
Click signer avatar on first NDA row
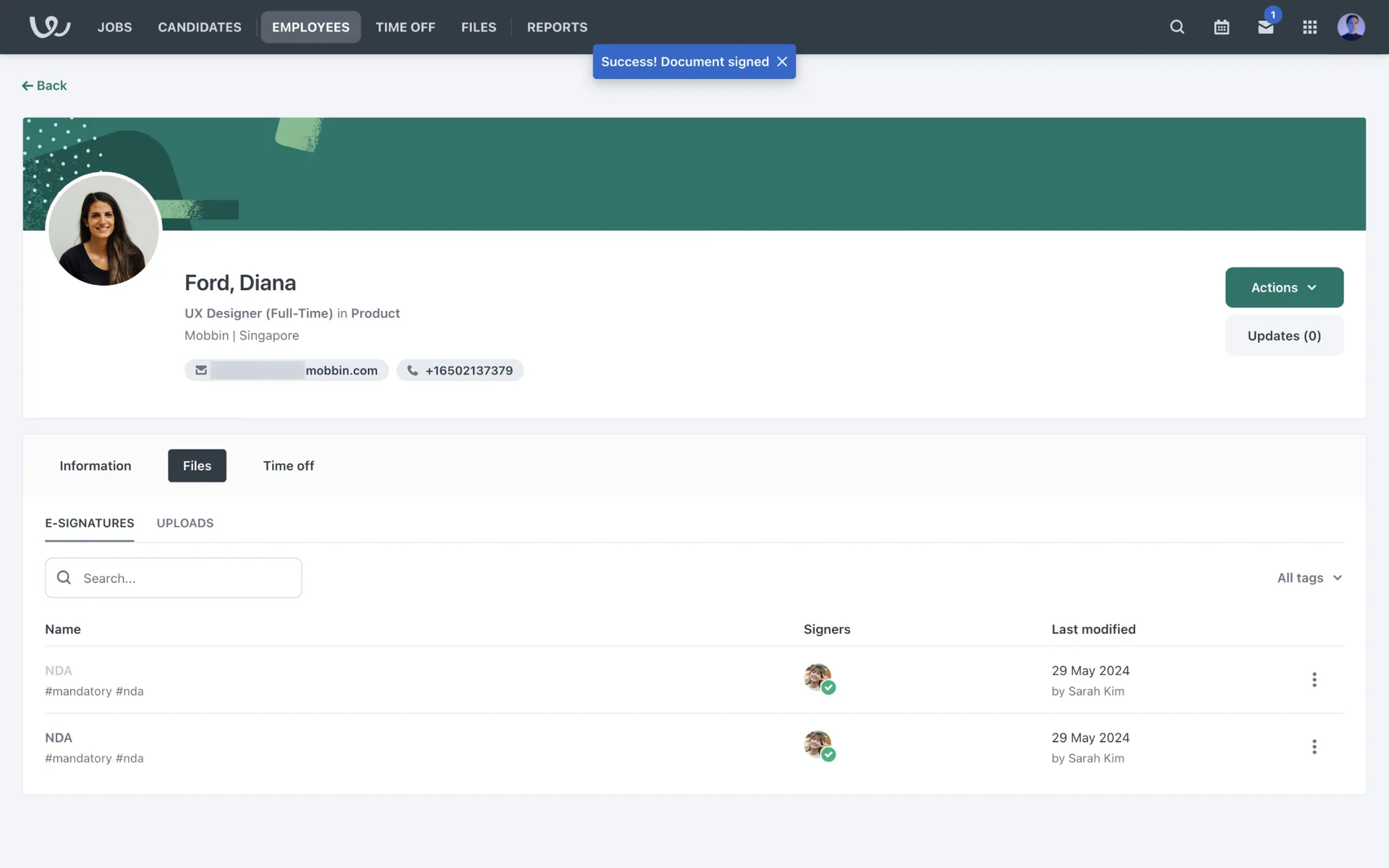[818, 678]
